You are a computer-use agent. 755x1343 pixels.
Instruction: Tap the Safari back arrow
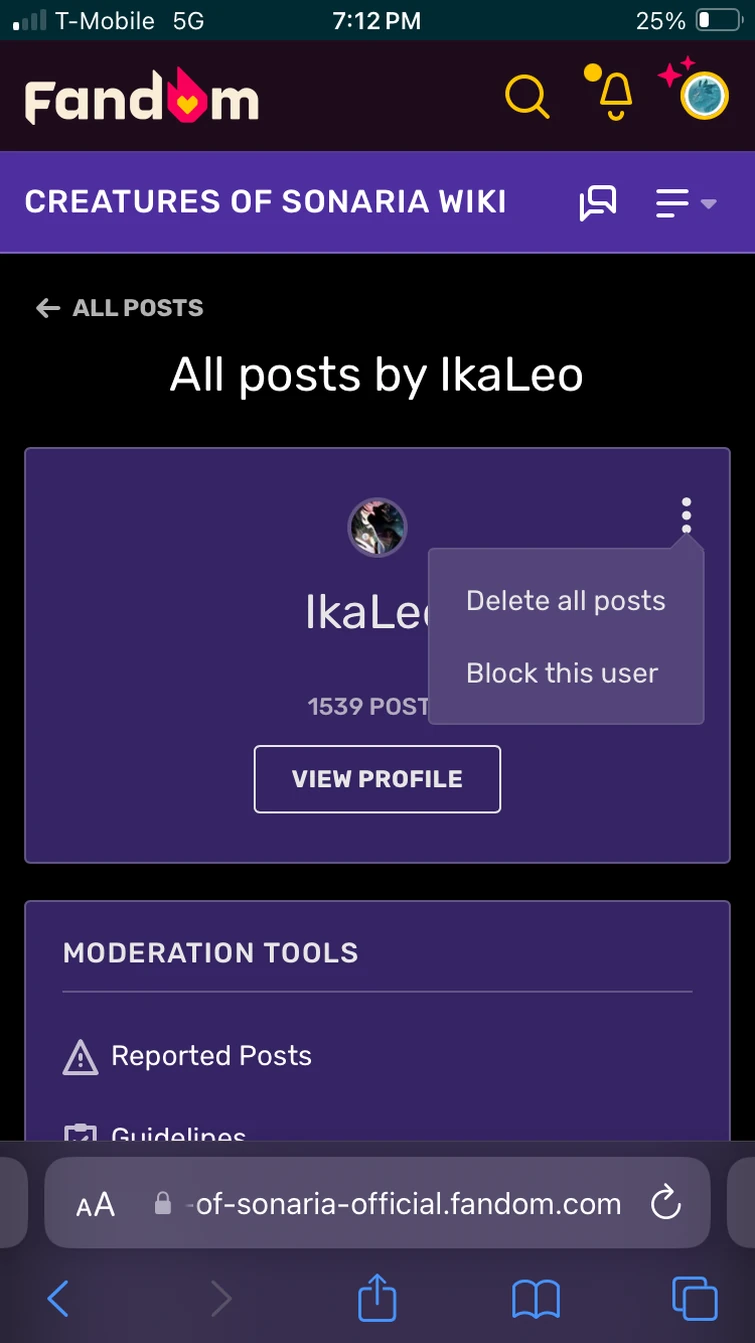tap(59, 1299)
